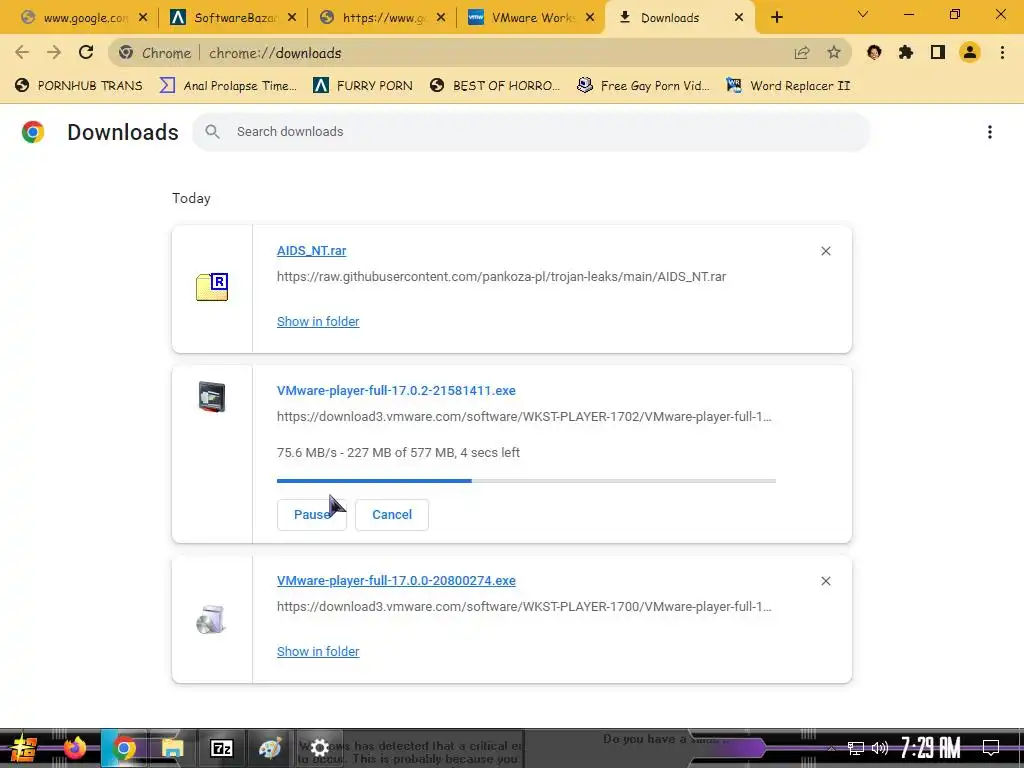Click the VMware 17.0.2 file icon
Viewport: 1024px width, 768px height.
click(212, 396)
